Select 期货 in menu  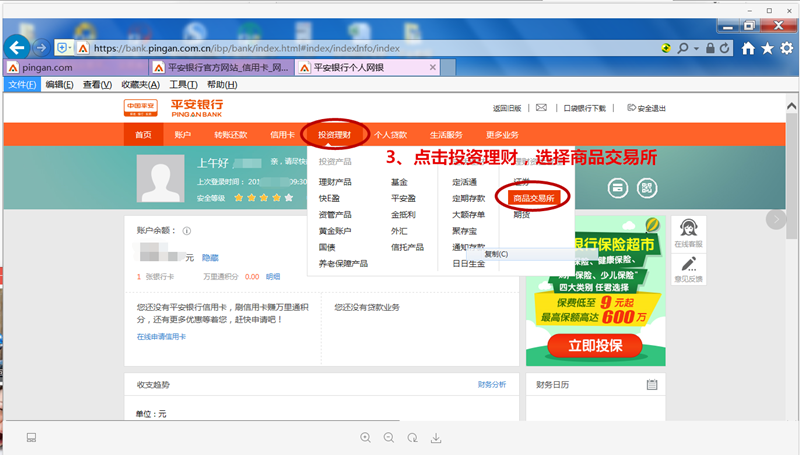click(x=521, y=214)
